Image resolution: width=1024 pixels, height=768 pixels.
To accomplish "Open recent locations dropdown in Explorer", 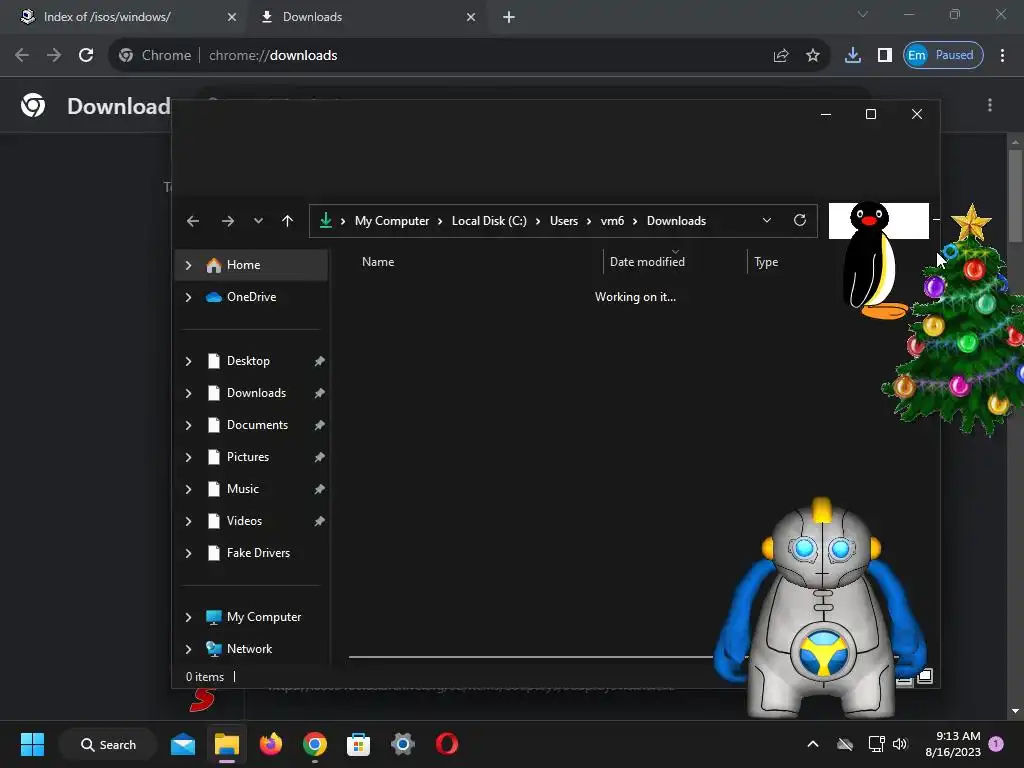I will coord(259,221).
